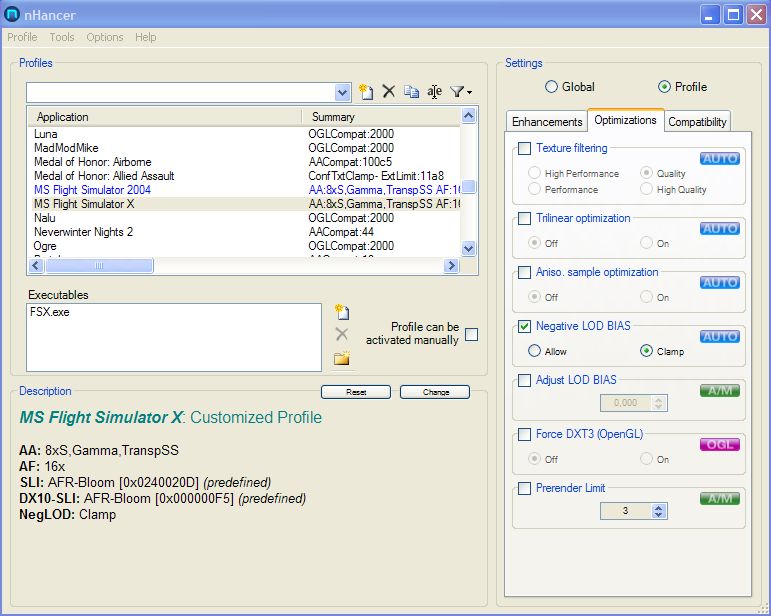Select the MS Flight Simulator X profile
This screenshot has height=616, width=771.
[244, 204]
